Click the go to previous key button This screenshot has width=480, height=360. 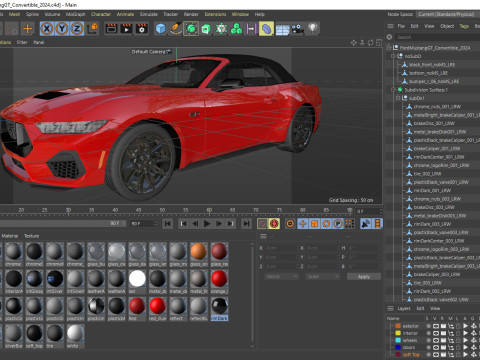point(183,224)
